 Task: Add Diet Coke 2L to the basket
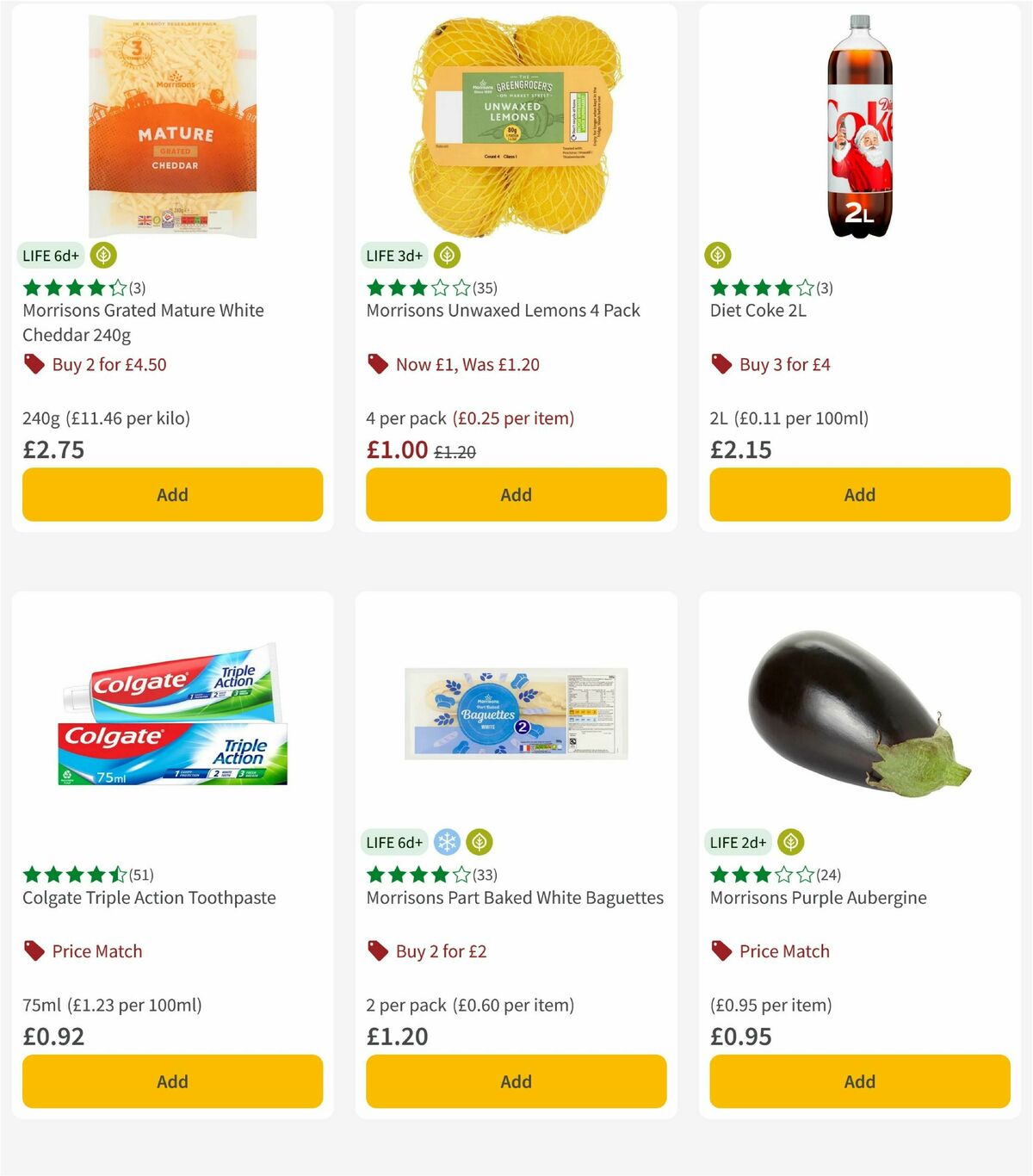click(x=858, y=494)
